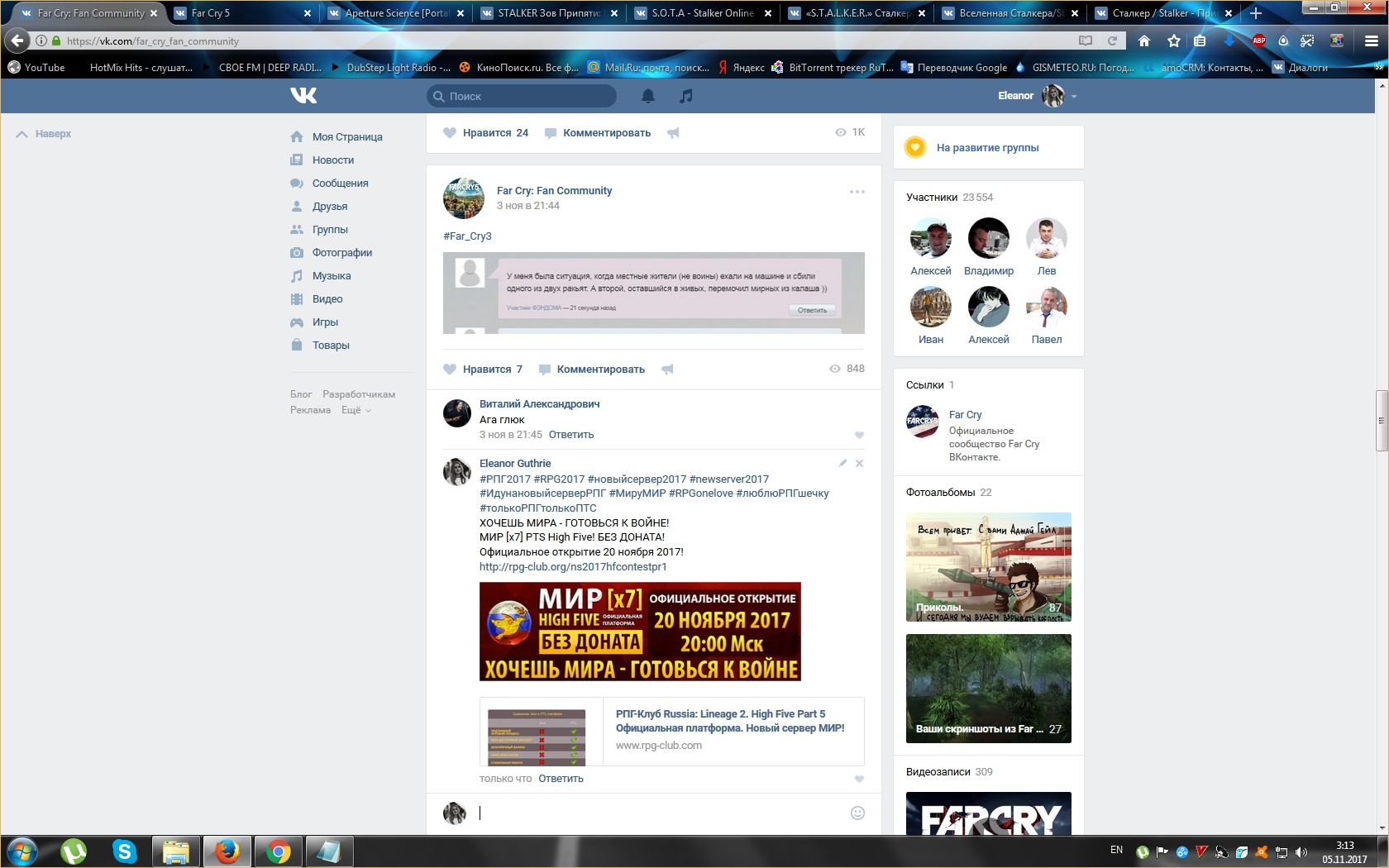Click Наверх to scroll top
Image resolution: width=1389 pixels, height=868 pixels.
[x=44, y=134]
